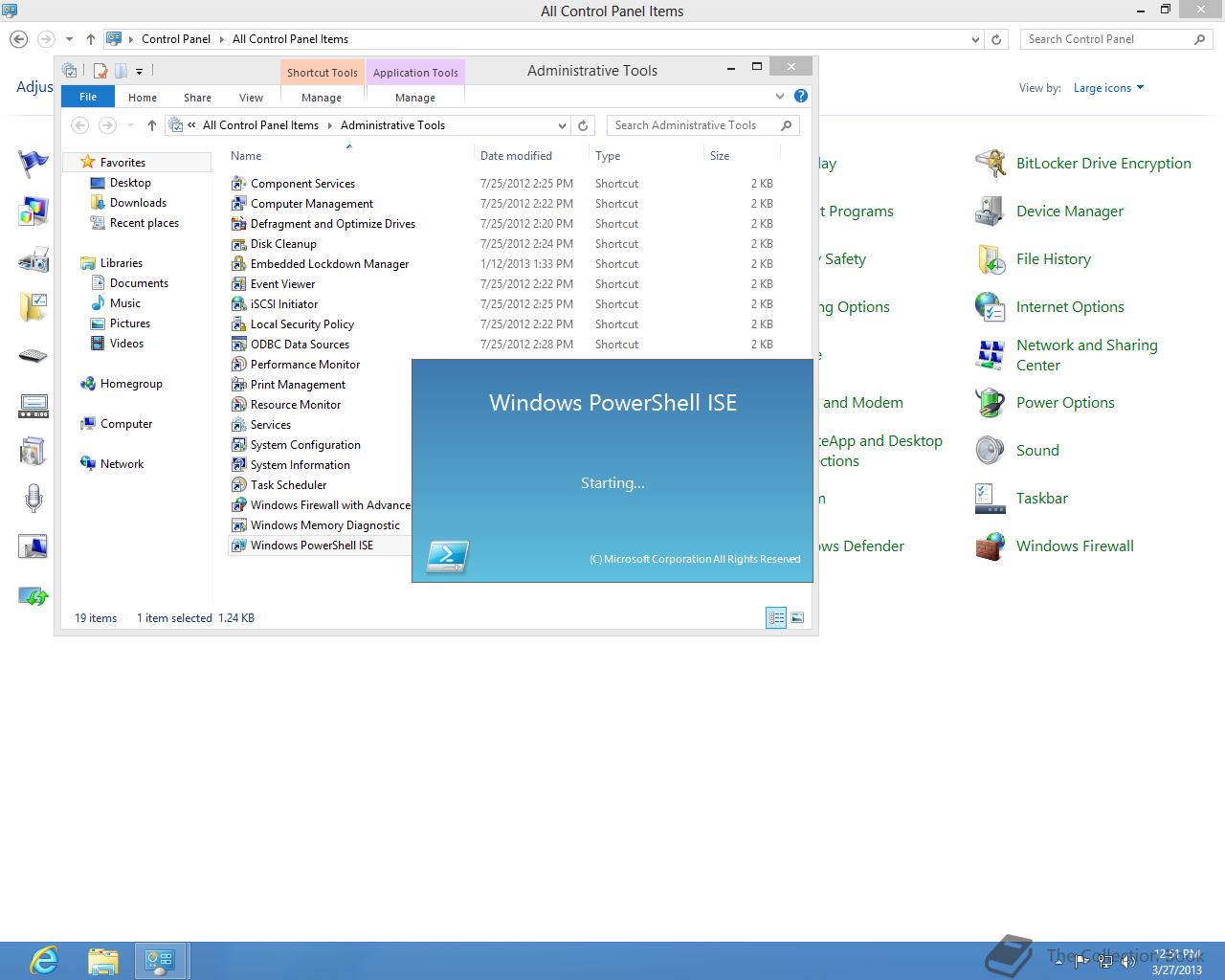Sort by the Date modified column
The width and height of the screenshot is (1225, 980).
(531, 155)
